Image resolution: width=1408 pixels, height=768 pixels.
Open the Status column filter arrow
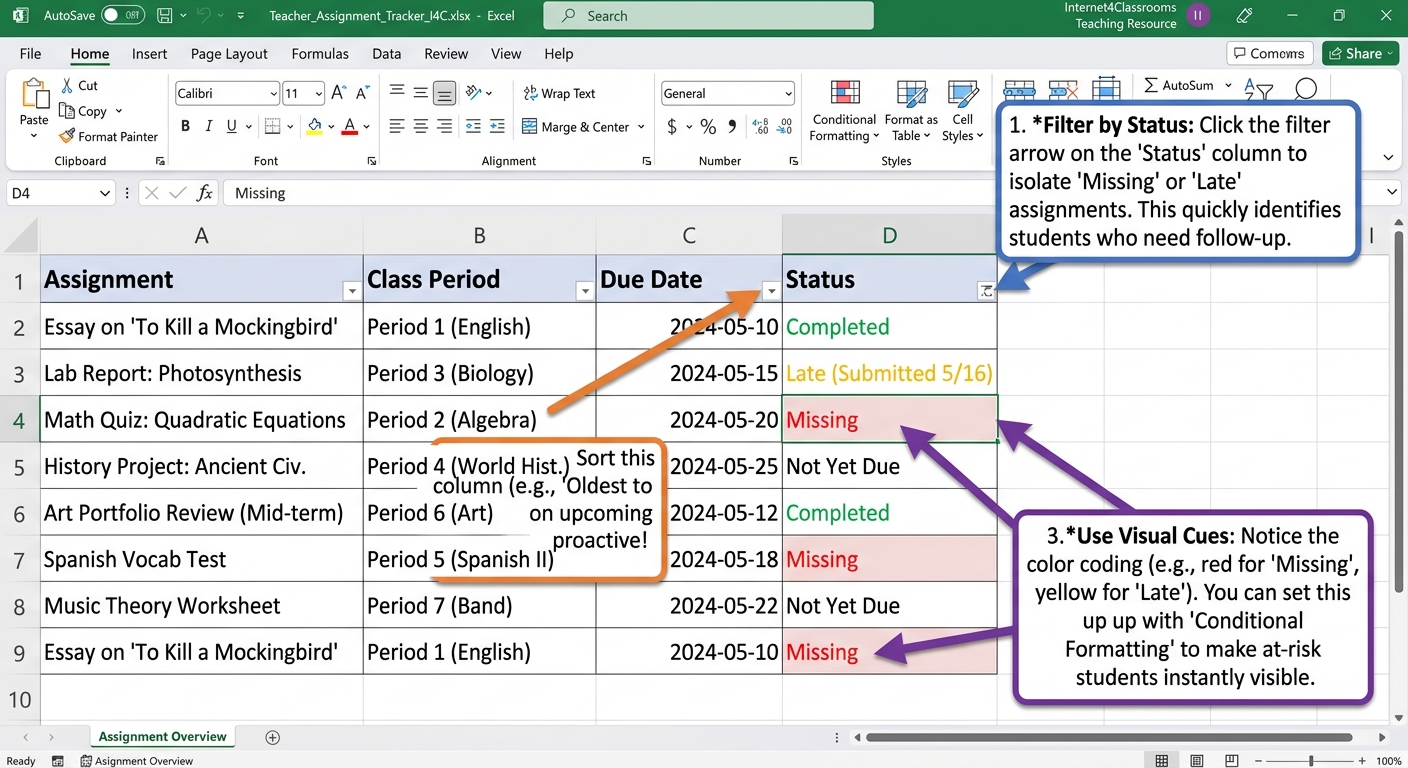pos(986,291)
